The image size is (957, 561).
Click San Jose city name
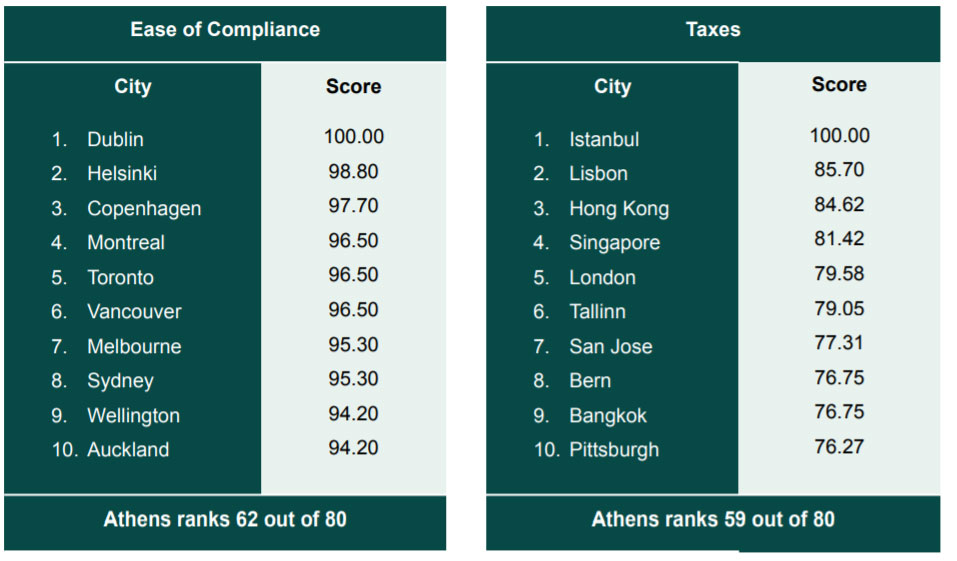[x=611, y=346]
